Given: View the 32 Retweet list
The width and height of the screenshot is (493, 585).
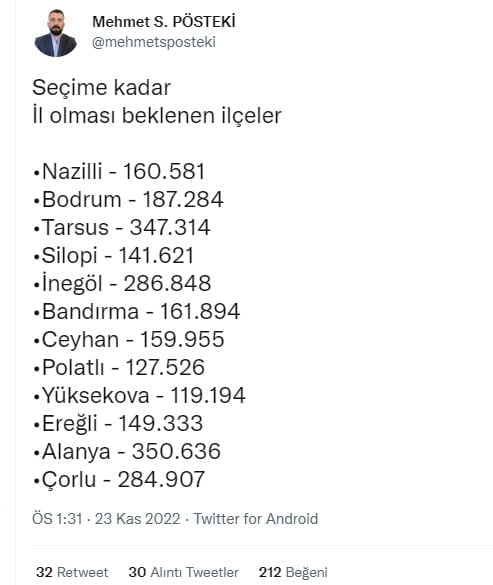Looking at the screenshot, I should tap(72, 572).
